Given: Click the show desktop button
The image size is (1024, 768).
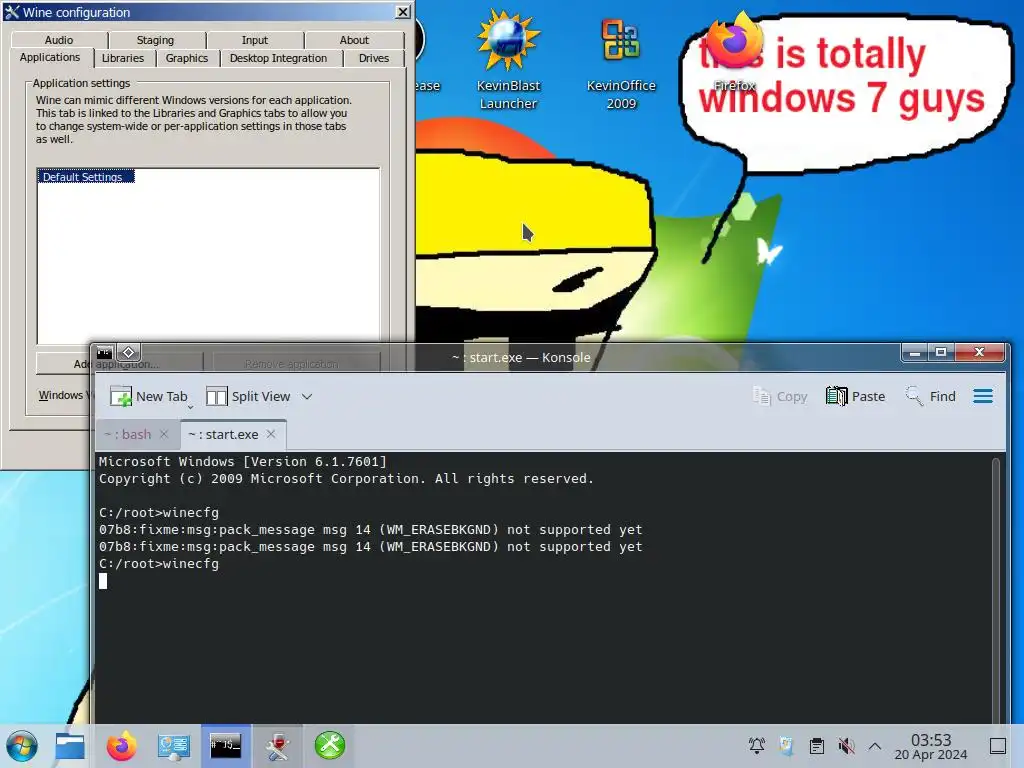Looking at the screenshot, I should point(998,746).
